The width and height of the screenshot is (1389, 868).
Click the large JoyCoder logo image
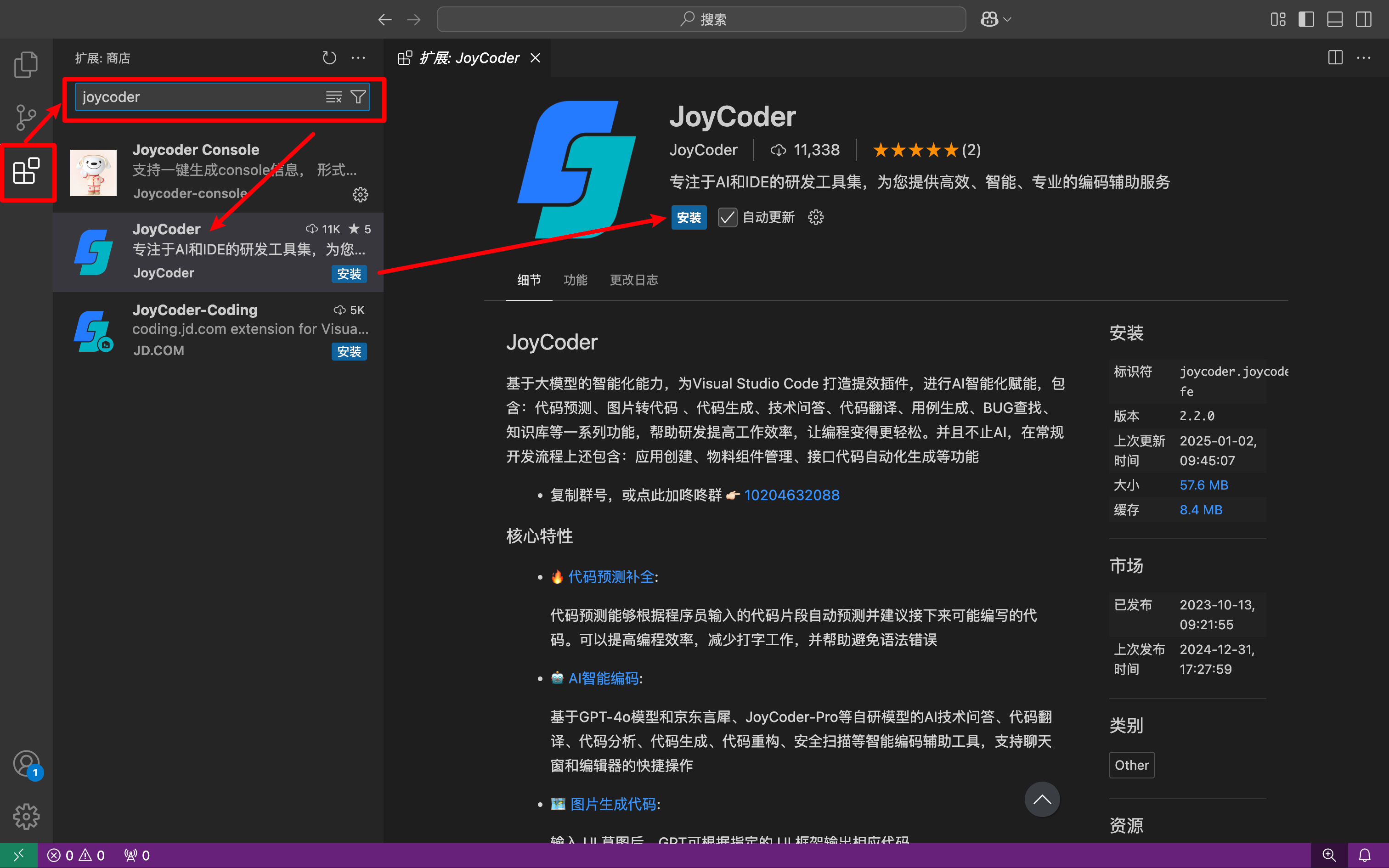[577, 169]
